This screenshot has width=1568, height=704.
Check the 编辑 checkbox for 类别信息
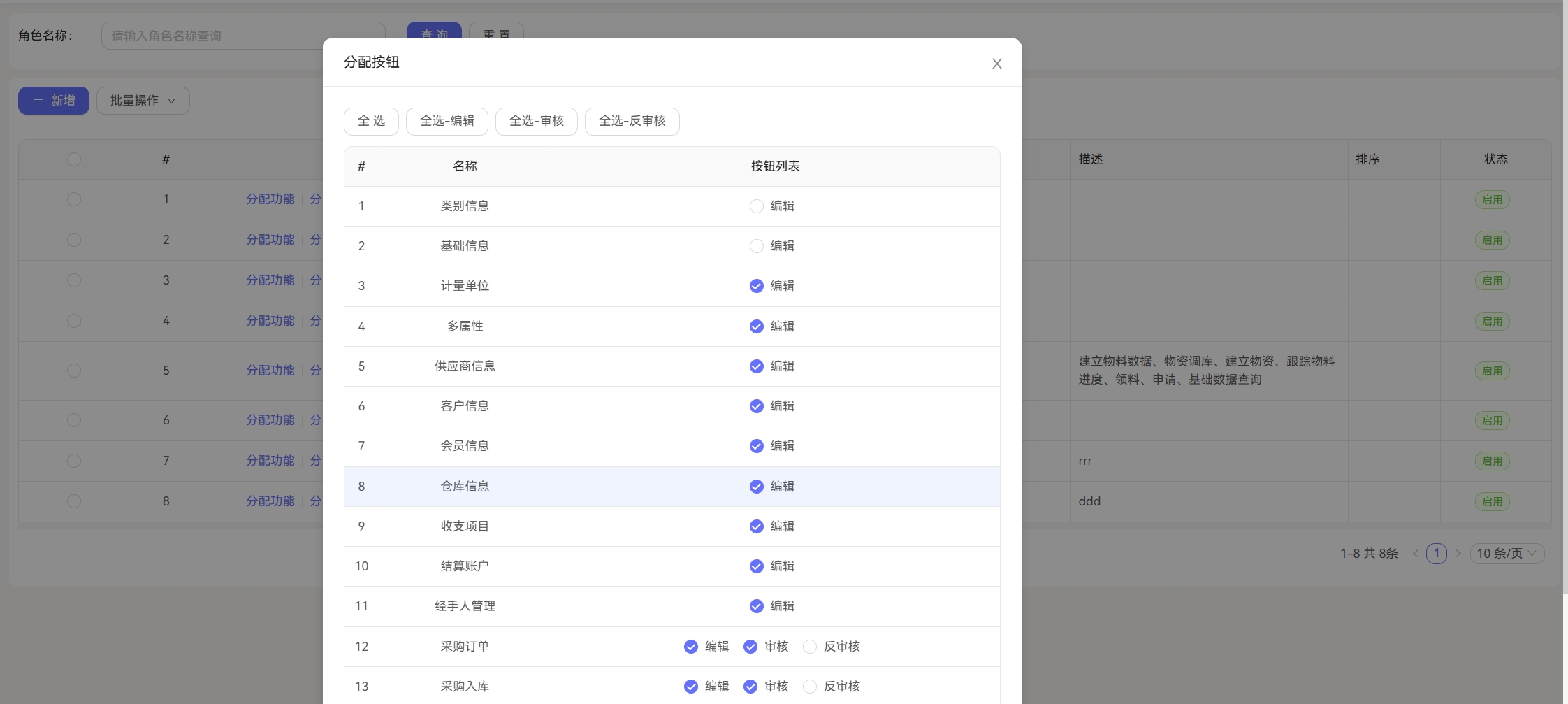coord(756,206)
